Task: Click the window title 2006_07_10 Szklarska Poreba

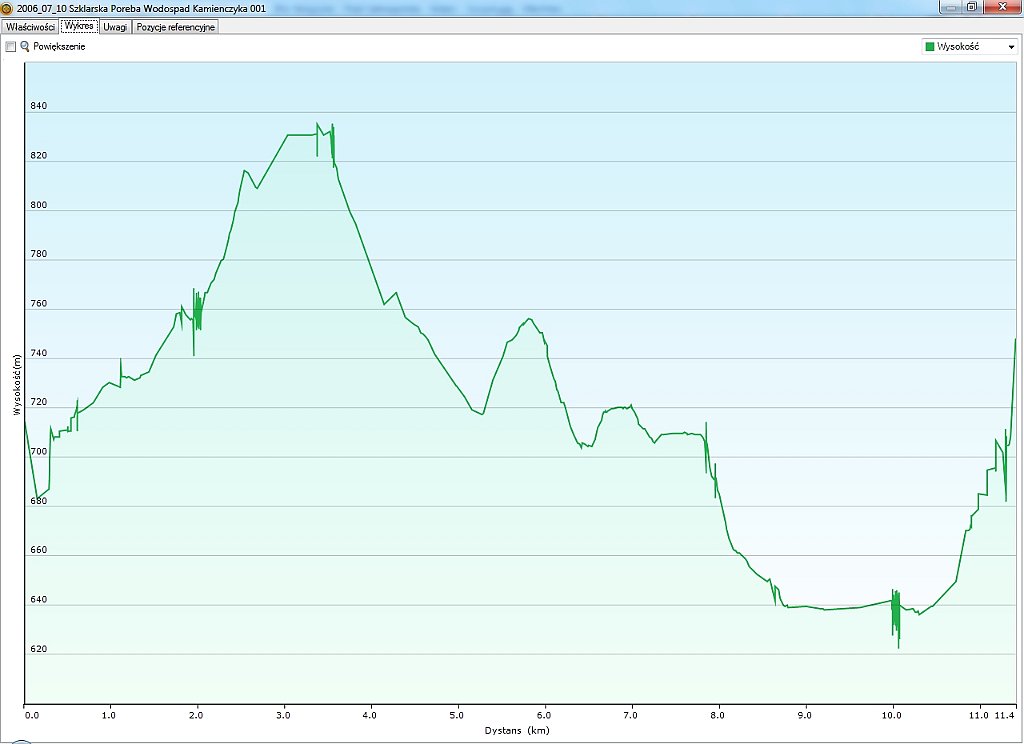Action: pos(140,7)
